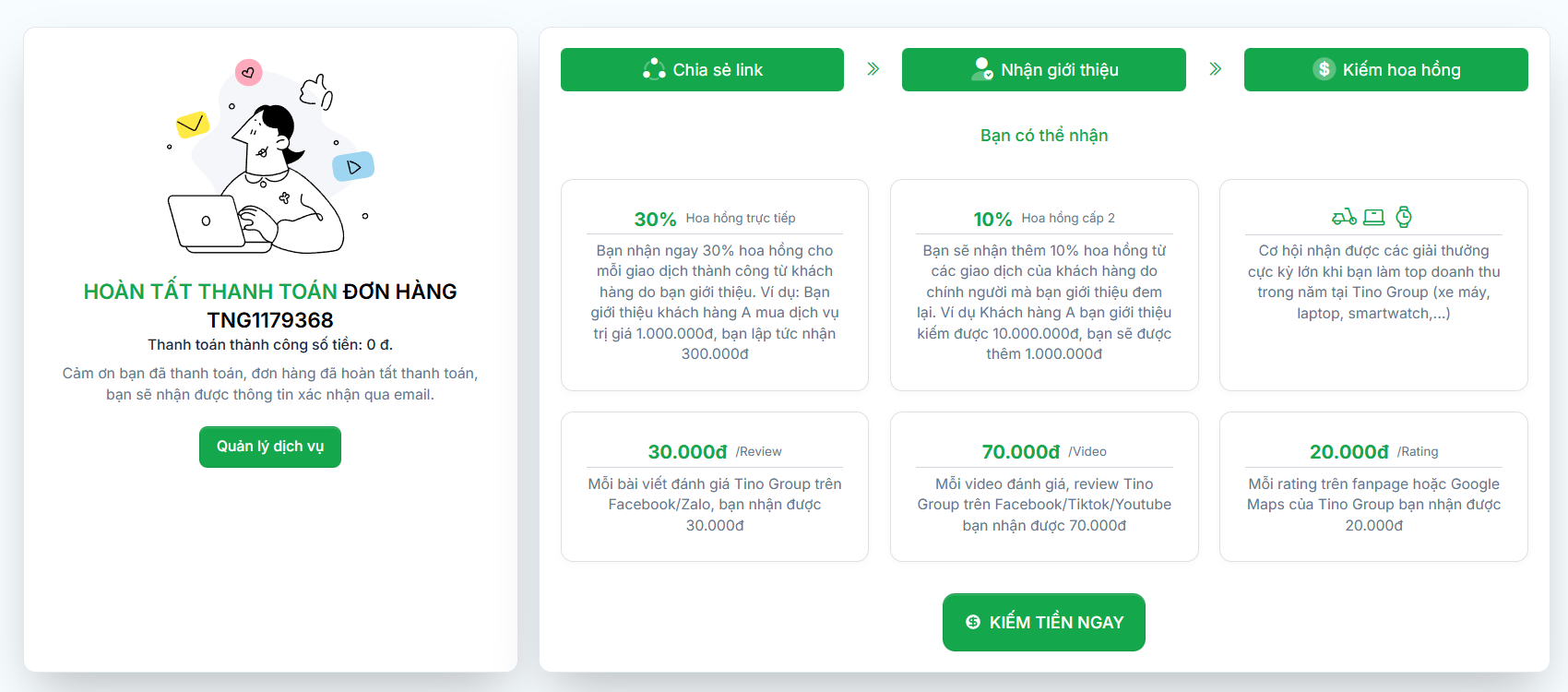This screenshot has height=692, width=1568.
Task: Click the dollar icon on Kiếm hoa hồng button
Action: [x=1323, y=69]
